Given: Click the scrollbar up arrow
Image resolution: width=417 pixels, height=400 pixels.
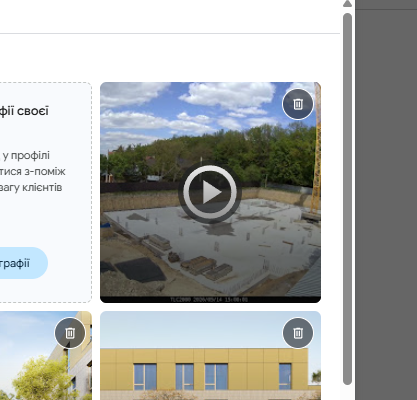Looking at the screenshot, I should 347,4.
